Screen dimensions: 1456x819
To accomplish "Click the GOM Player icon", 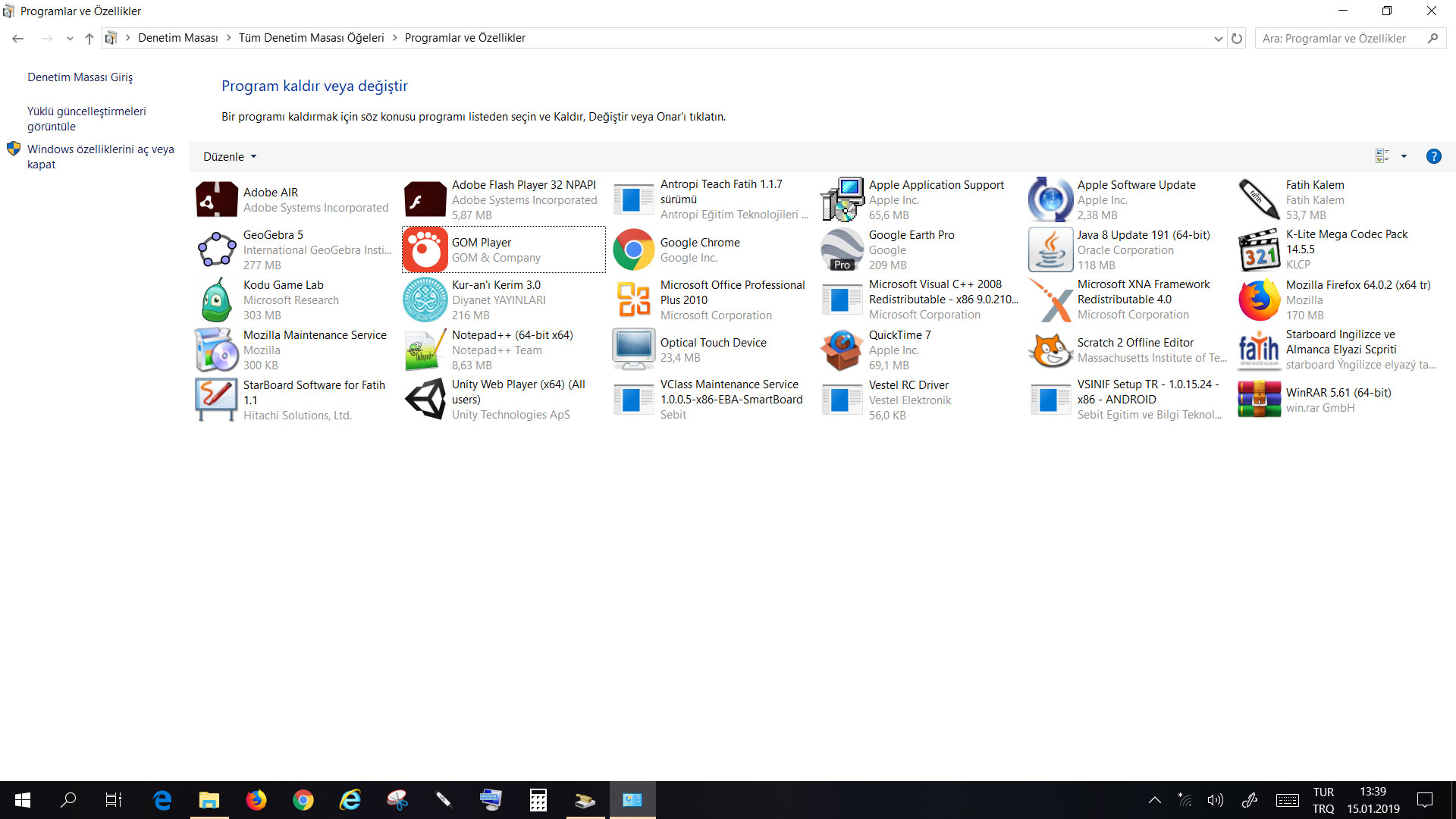I will coord(425,250).
